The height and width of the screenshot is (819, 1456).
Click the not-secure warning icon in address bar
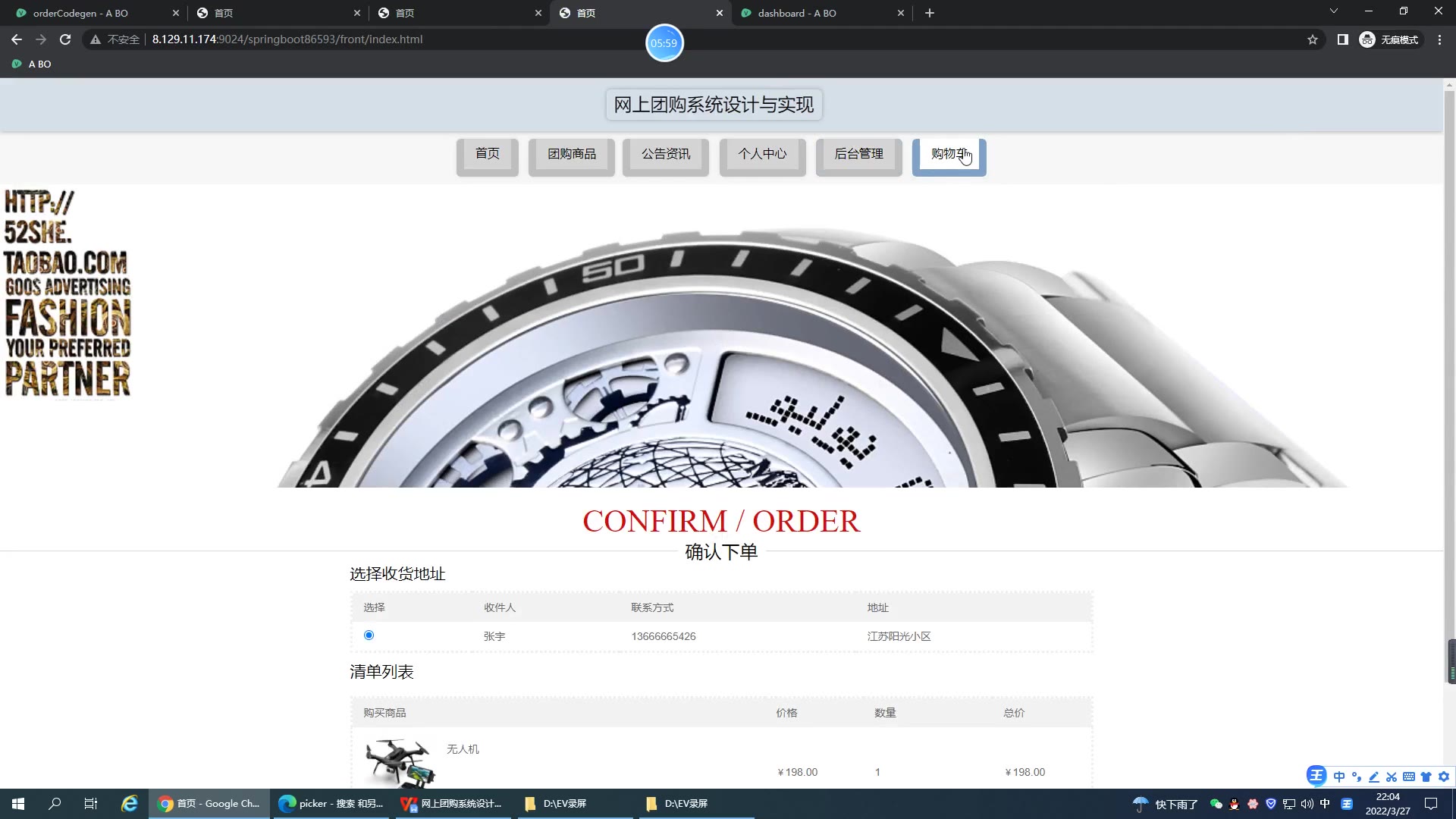click(x=96, y=39)
